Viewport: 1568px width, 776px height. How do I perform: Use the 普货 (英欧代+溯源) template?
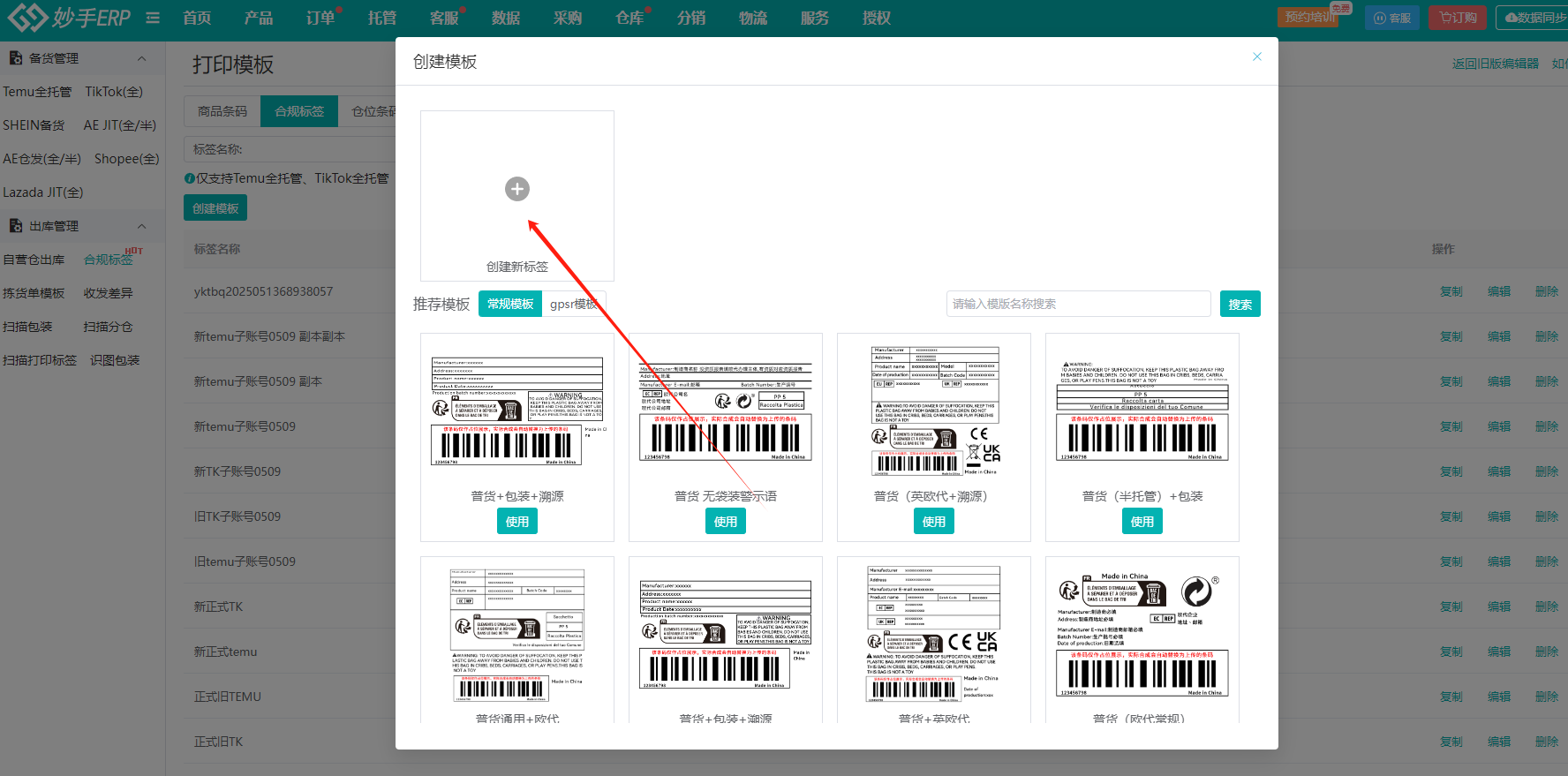point(934,522)
